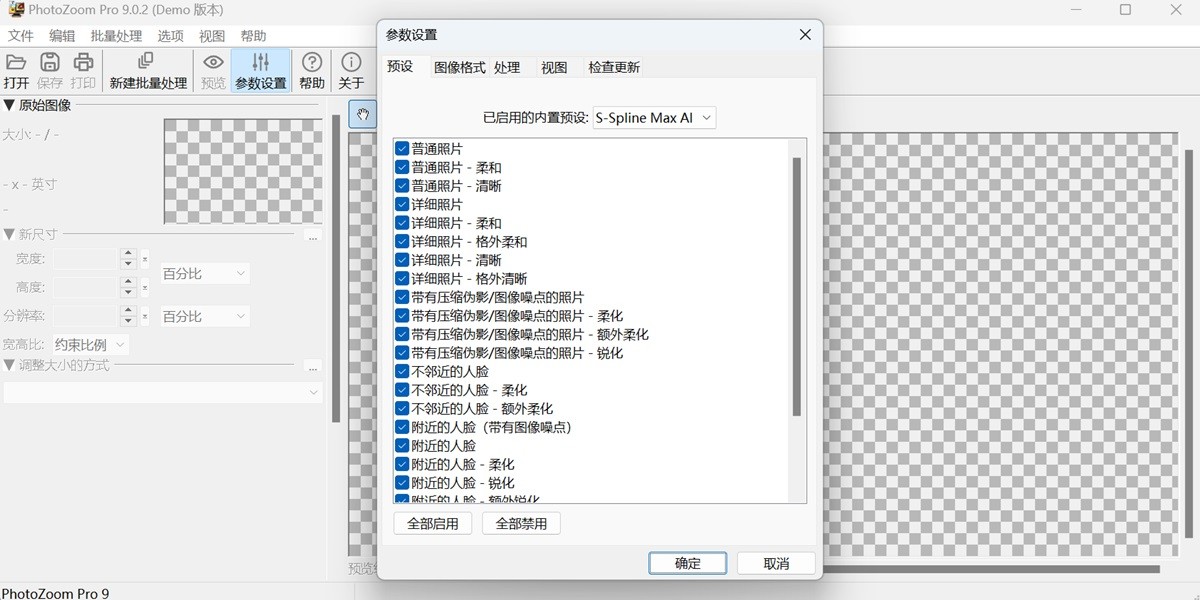The height and width of the screenshot is (600, 1200).
Task: Uncheck 附近的人脸（带有图像噪点）preset
Action: click(400, 427)
